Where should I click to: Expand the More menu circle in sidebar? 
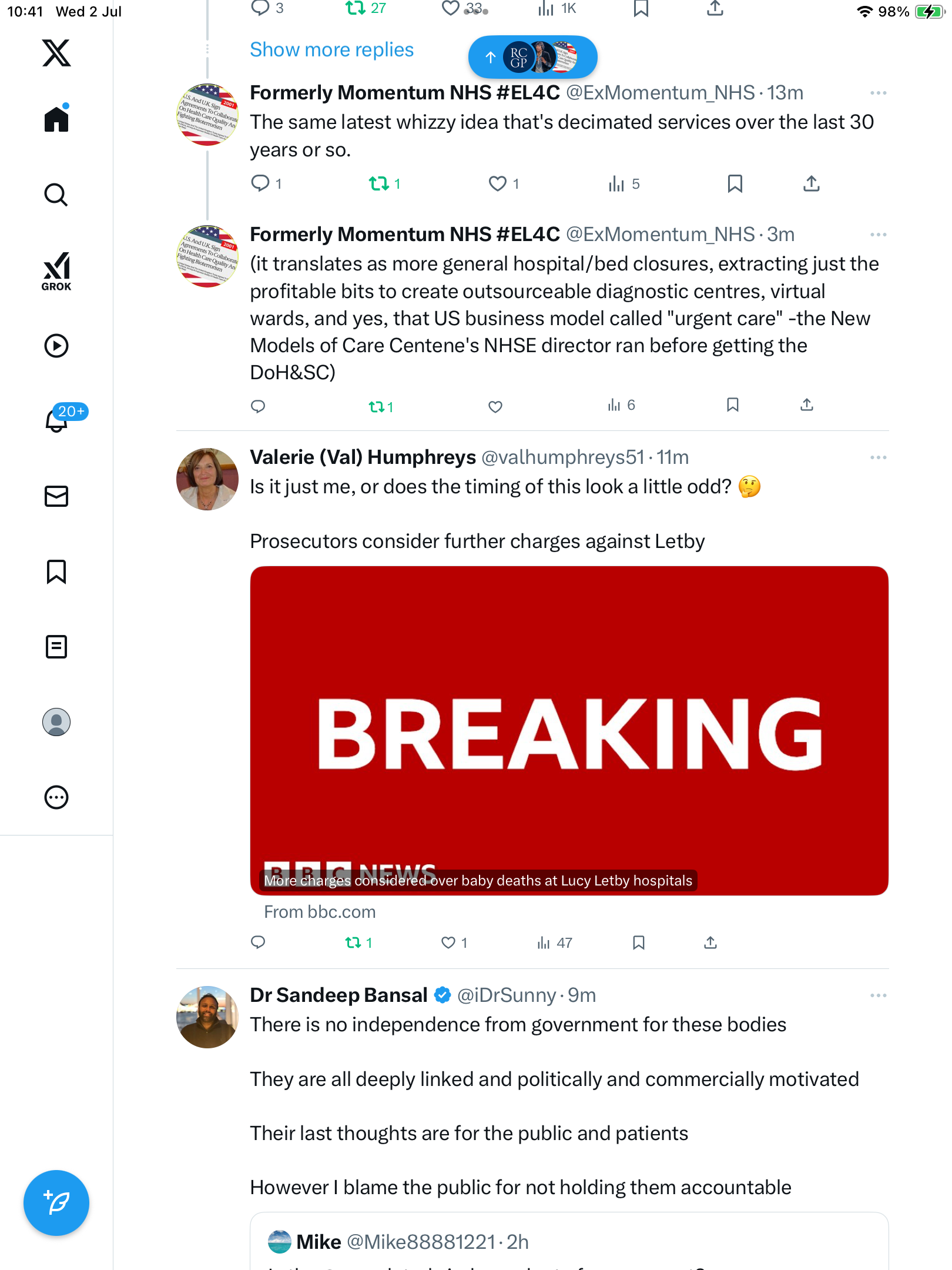56,797
